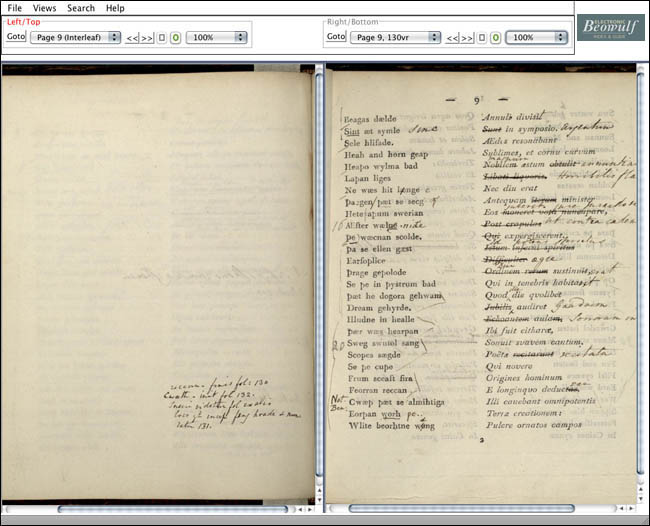This screenshot has width=650, height=526.
Task: Click the Left/Top panel label
Action: (24, 22)
